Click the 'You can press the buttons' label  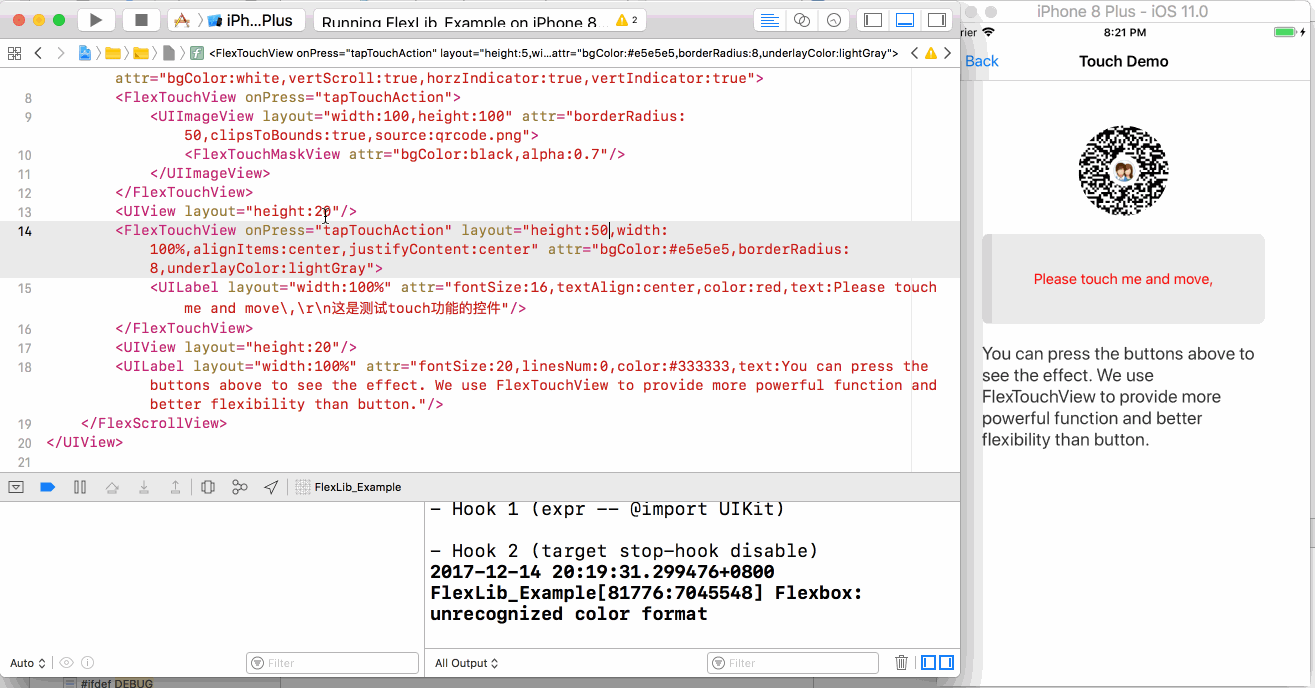[1118, 397]
